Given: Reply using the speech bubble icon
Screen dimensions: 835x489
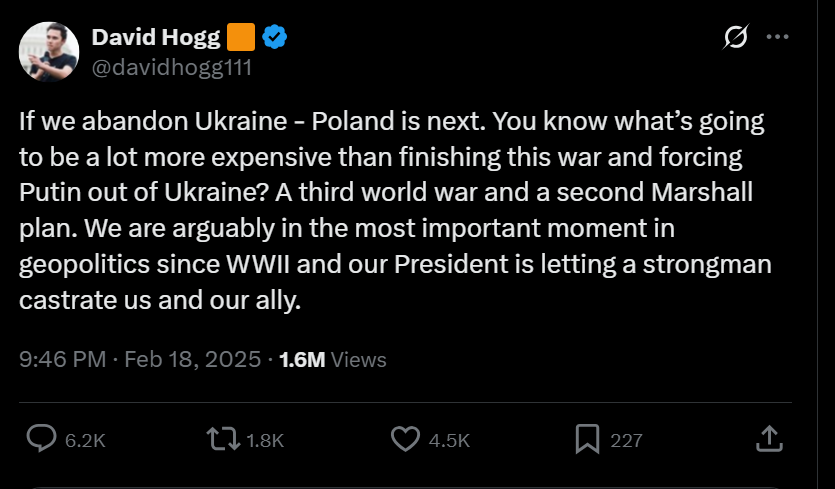Looking at the screenshot, I should pos(42,439).
